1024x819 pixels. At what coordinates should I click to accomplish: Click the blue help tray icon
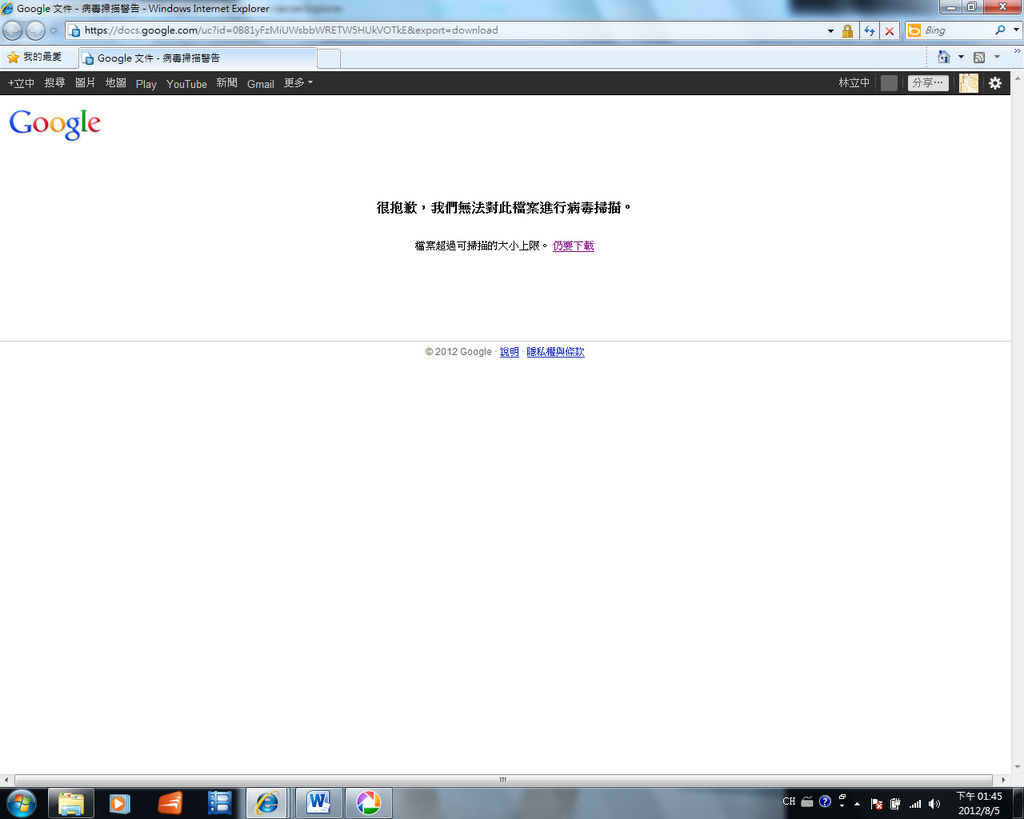[x=825, y=801]
